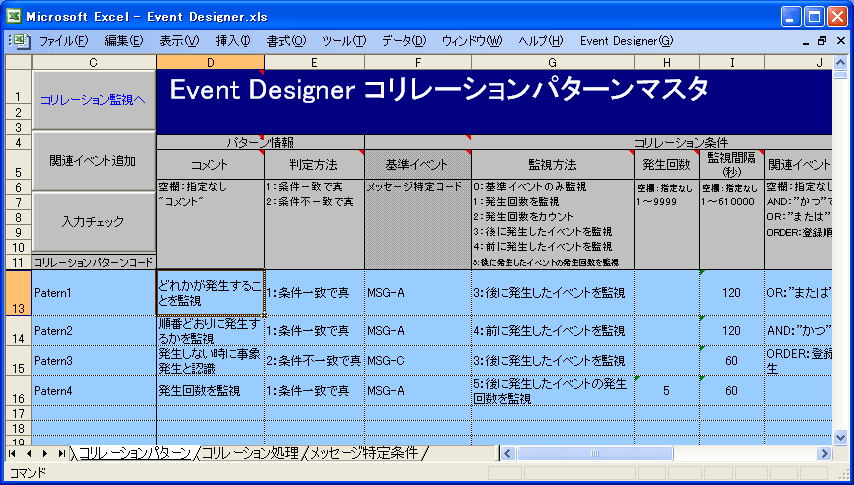This screenshot has width=854, height=485.
Task: Select column D header
Action: coord(210,63)
